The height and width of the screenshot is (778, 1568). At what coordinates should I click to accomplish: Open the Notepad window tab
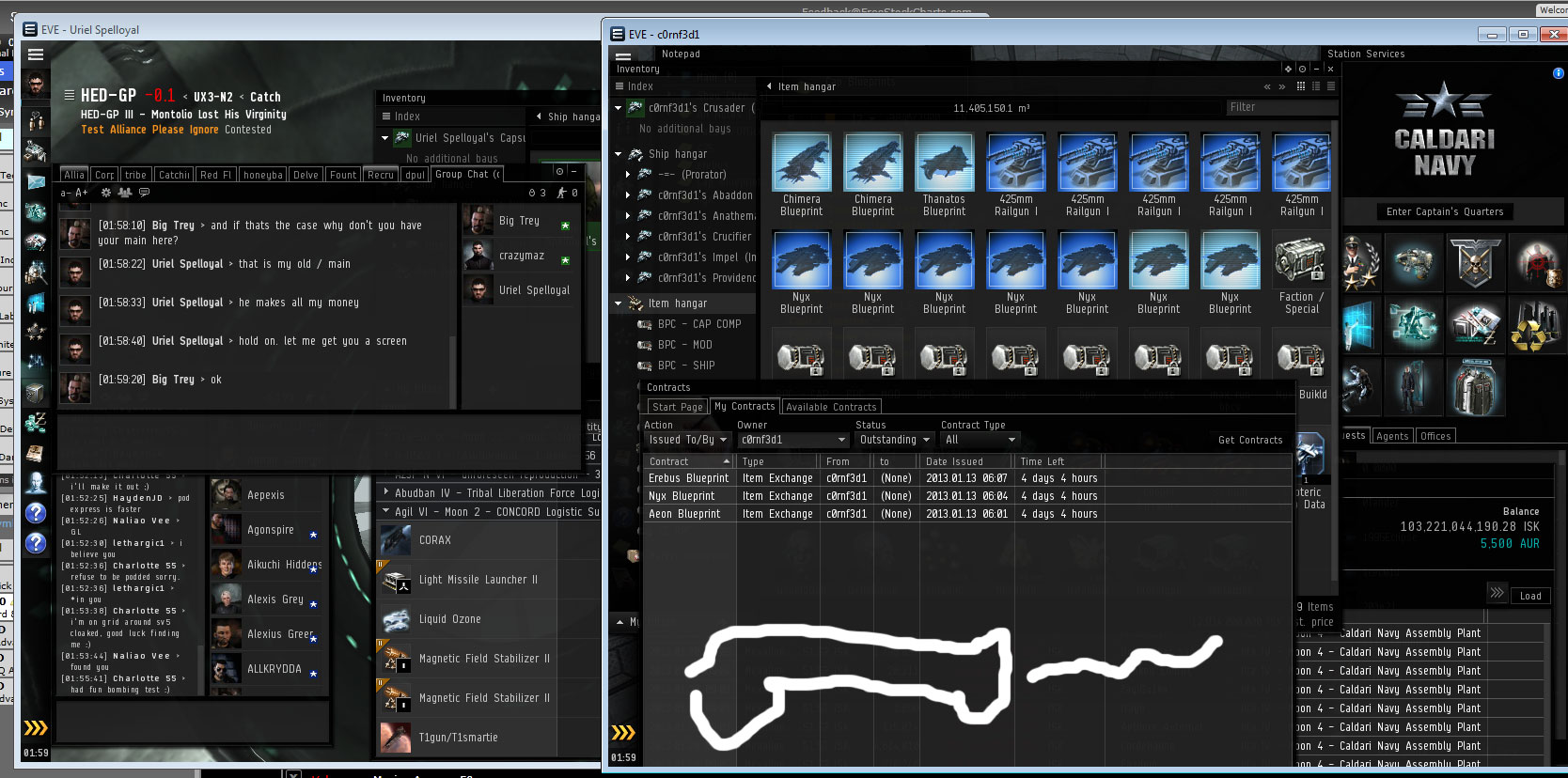click(681, 54)
